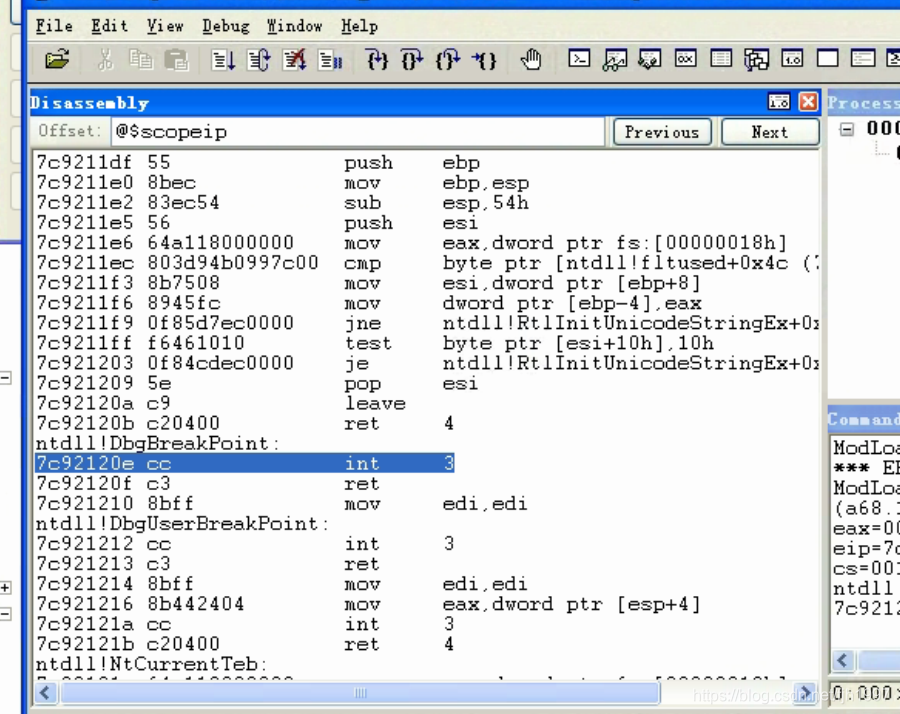Viewport: 900px width, 714px height.
Task: Open the Window menu
Action: pyautogui.click(x=294, y=26)
